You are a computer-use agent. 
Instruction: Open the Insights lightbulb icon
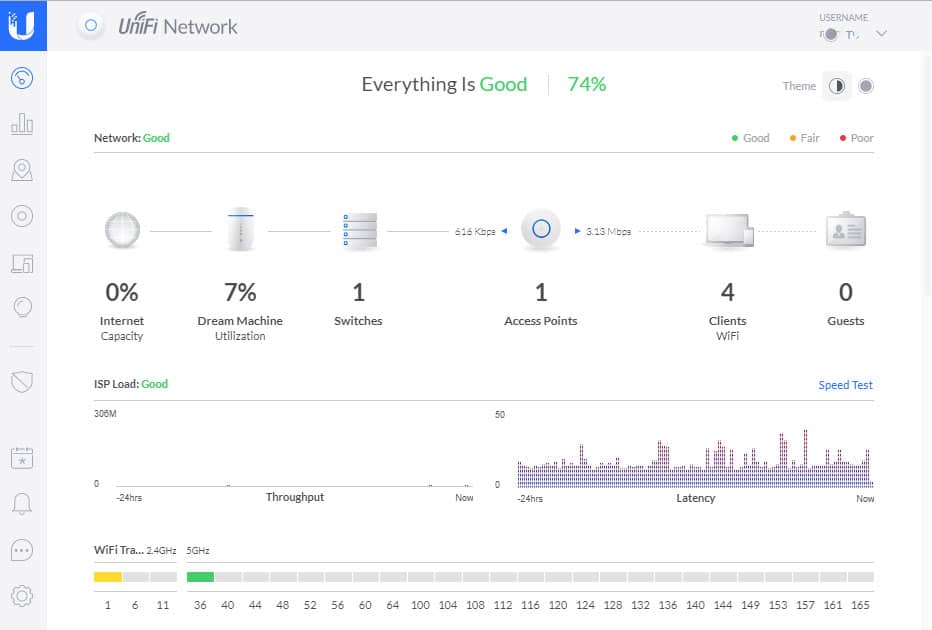coord(22,308)
